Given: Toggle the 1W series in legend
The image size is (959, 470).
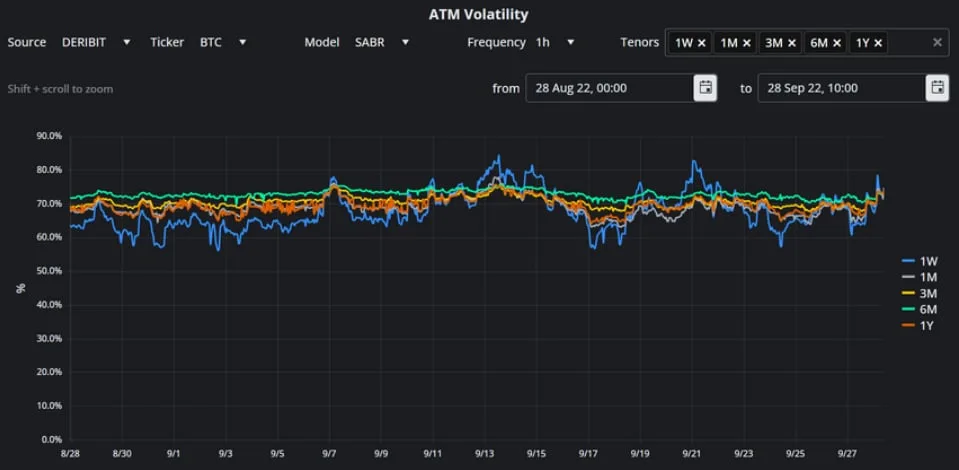Looking at the screenshot, I should point(919,261).
